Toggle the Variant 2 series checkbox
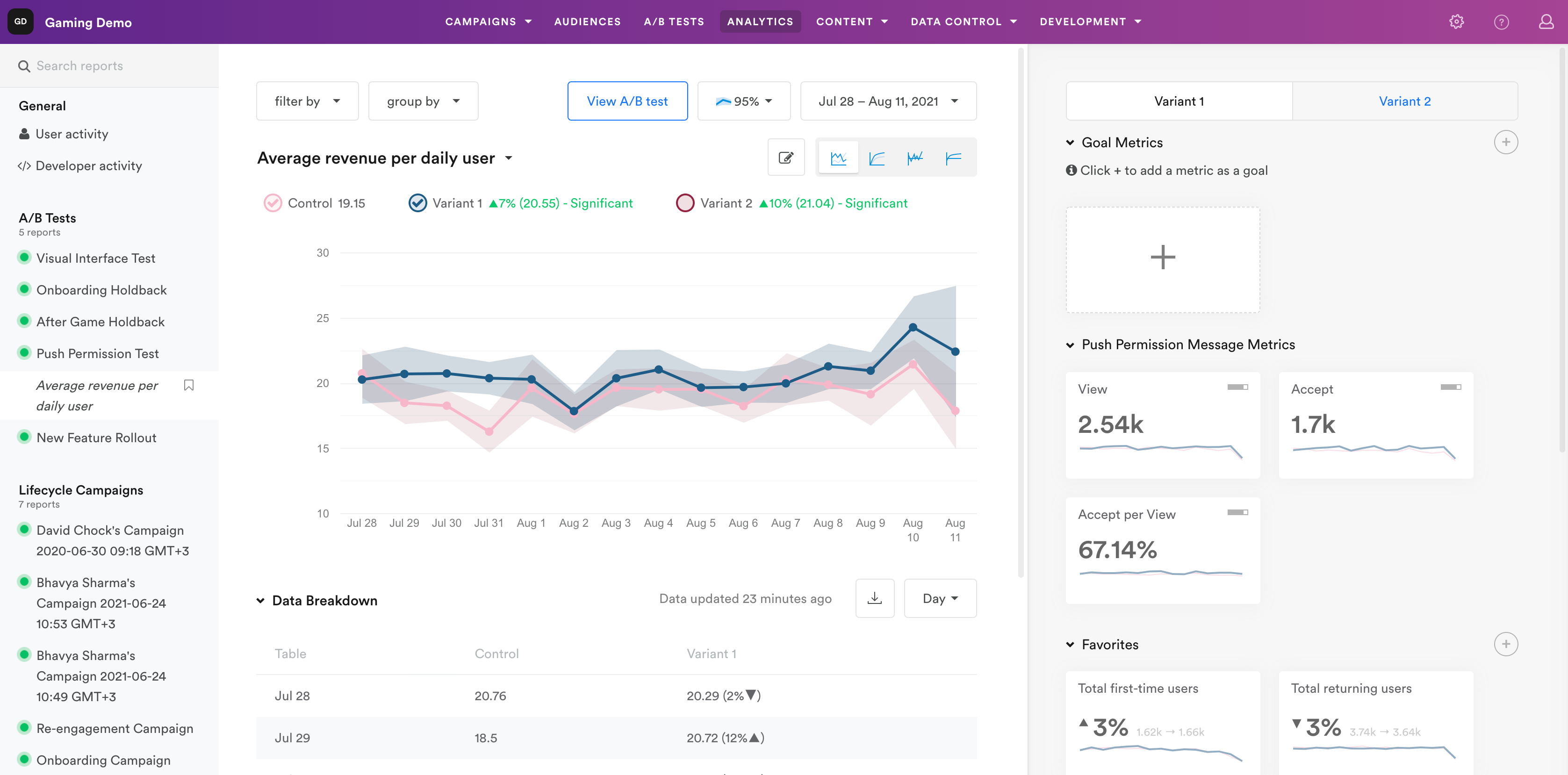The width and height of the screenshot is (1568, 775). tap(685, 203)
